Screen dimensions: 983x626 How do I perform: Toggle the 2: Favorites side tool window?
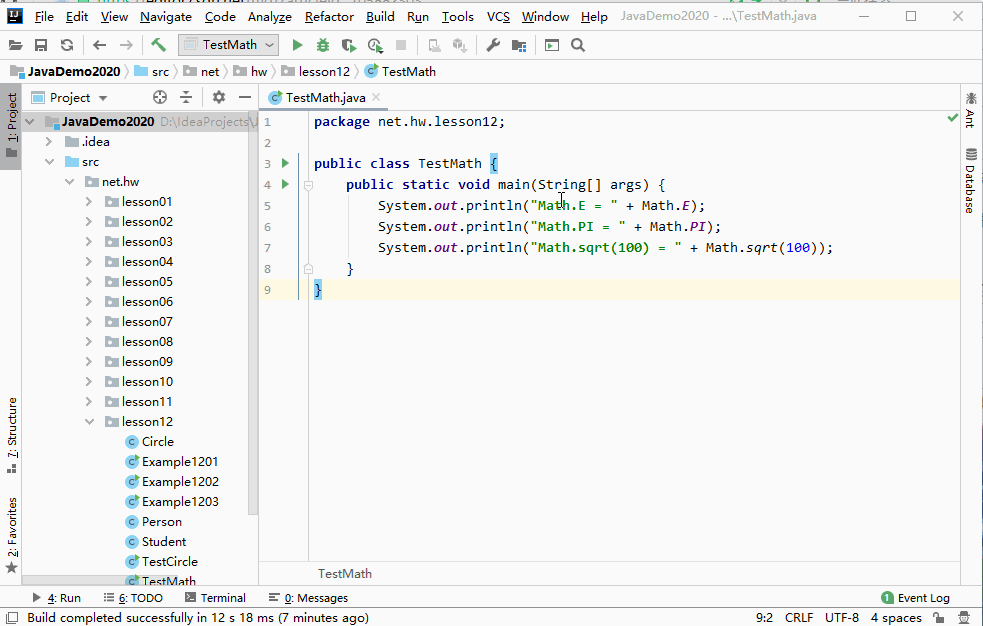(11, 536)
